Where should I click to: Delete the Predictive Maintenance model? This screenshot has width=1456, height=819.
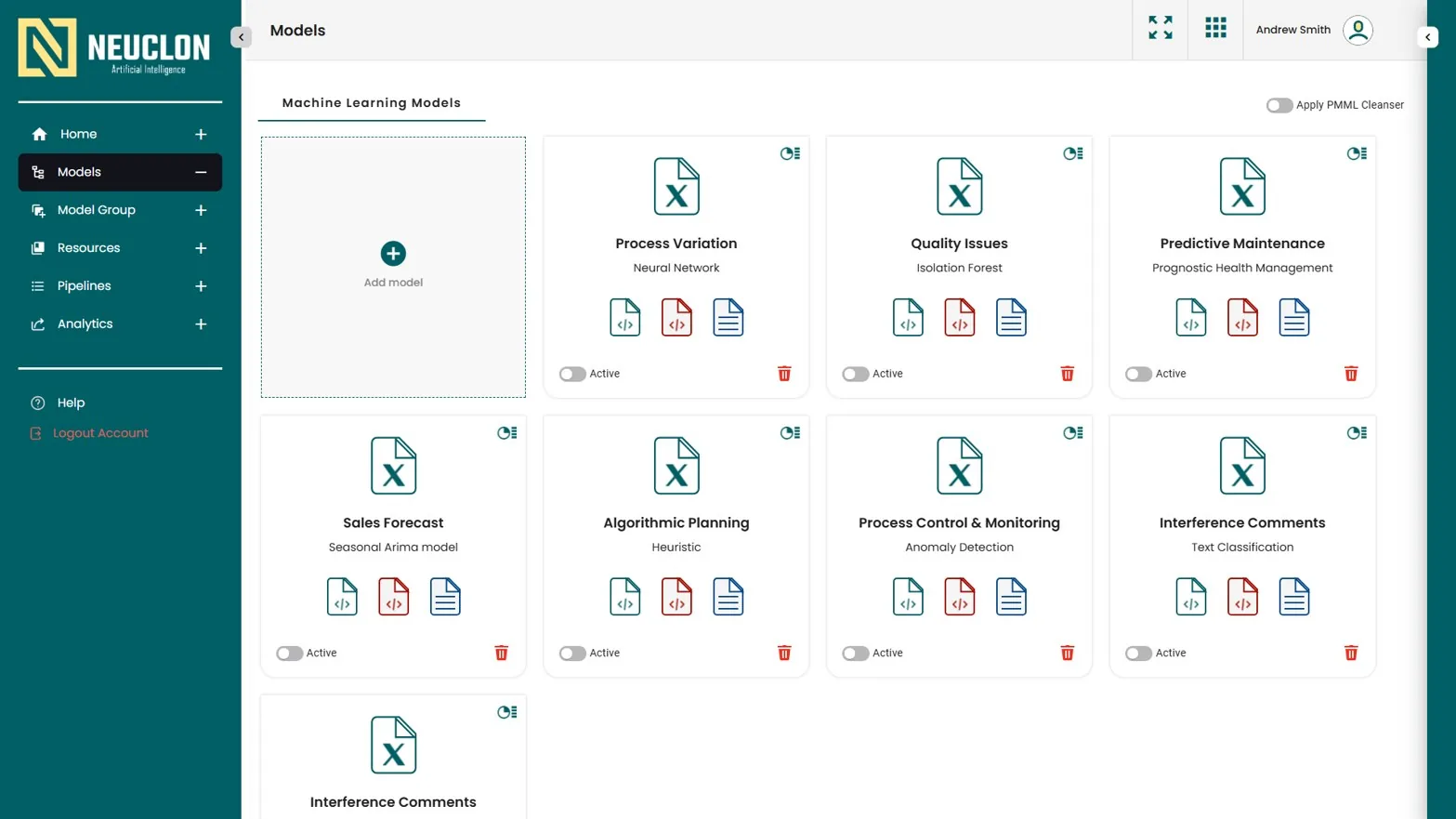[x=1351, y=374]
